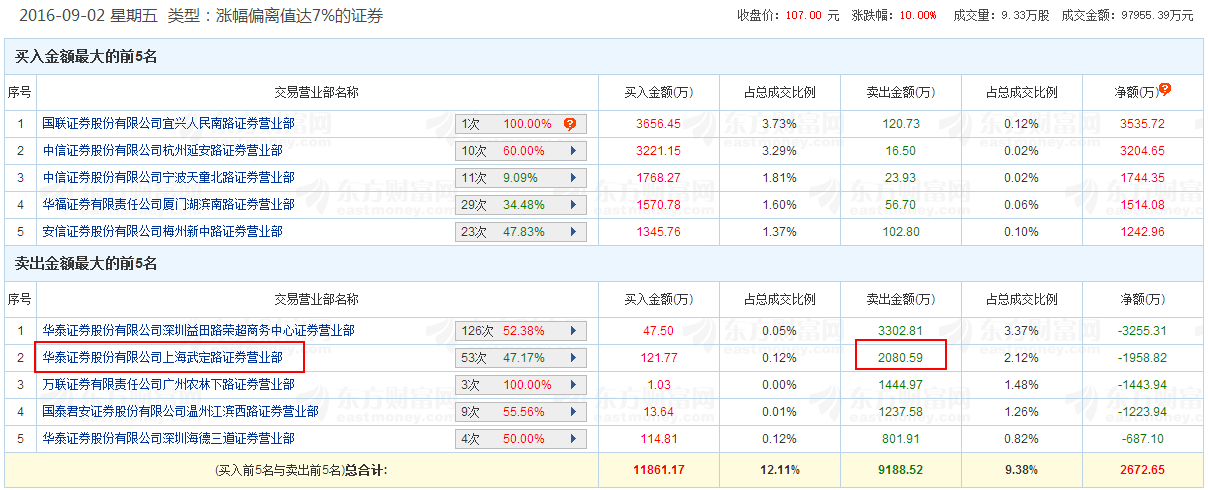The height and width of the screenshot is (490, 1208).
Task: Click buy amount 3221.15 in 中信证券杭州 row
Action: pos(658,151)
